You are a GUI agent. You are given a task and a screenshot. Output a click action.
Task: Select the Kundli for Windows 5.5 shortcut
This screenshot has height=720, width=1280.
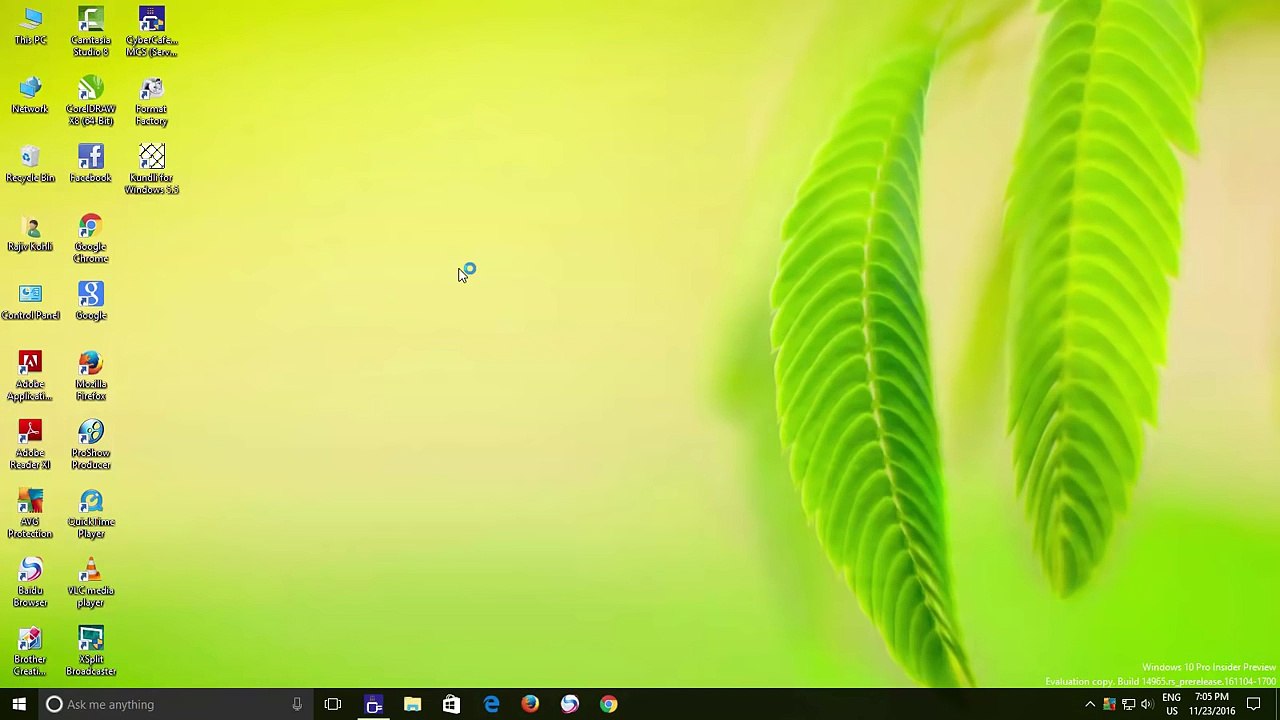(152, 170)
